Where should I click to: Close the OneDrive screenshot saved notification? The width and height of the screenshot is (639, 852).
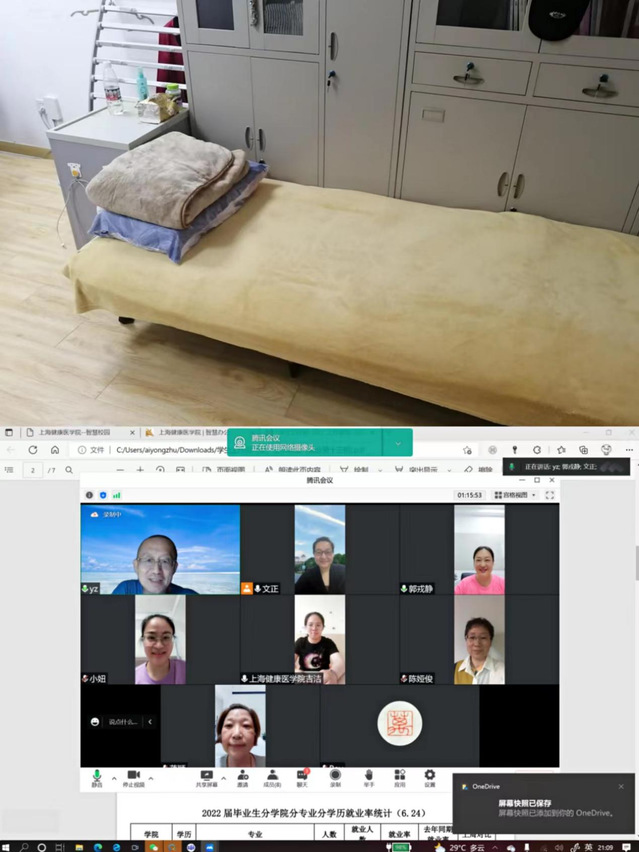621,786
